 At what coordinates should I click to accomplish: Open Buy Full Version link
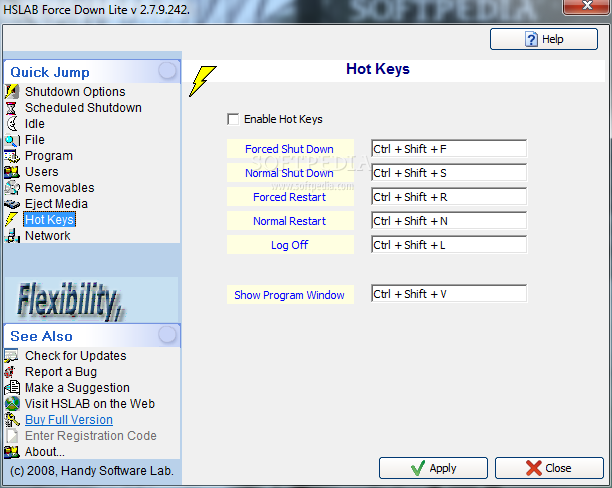(x=69, y=420)
